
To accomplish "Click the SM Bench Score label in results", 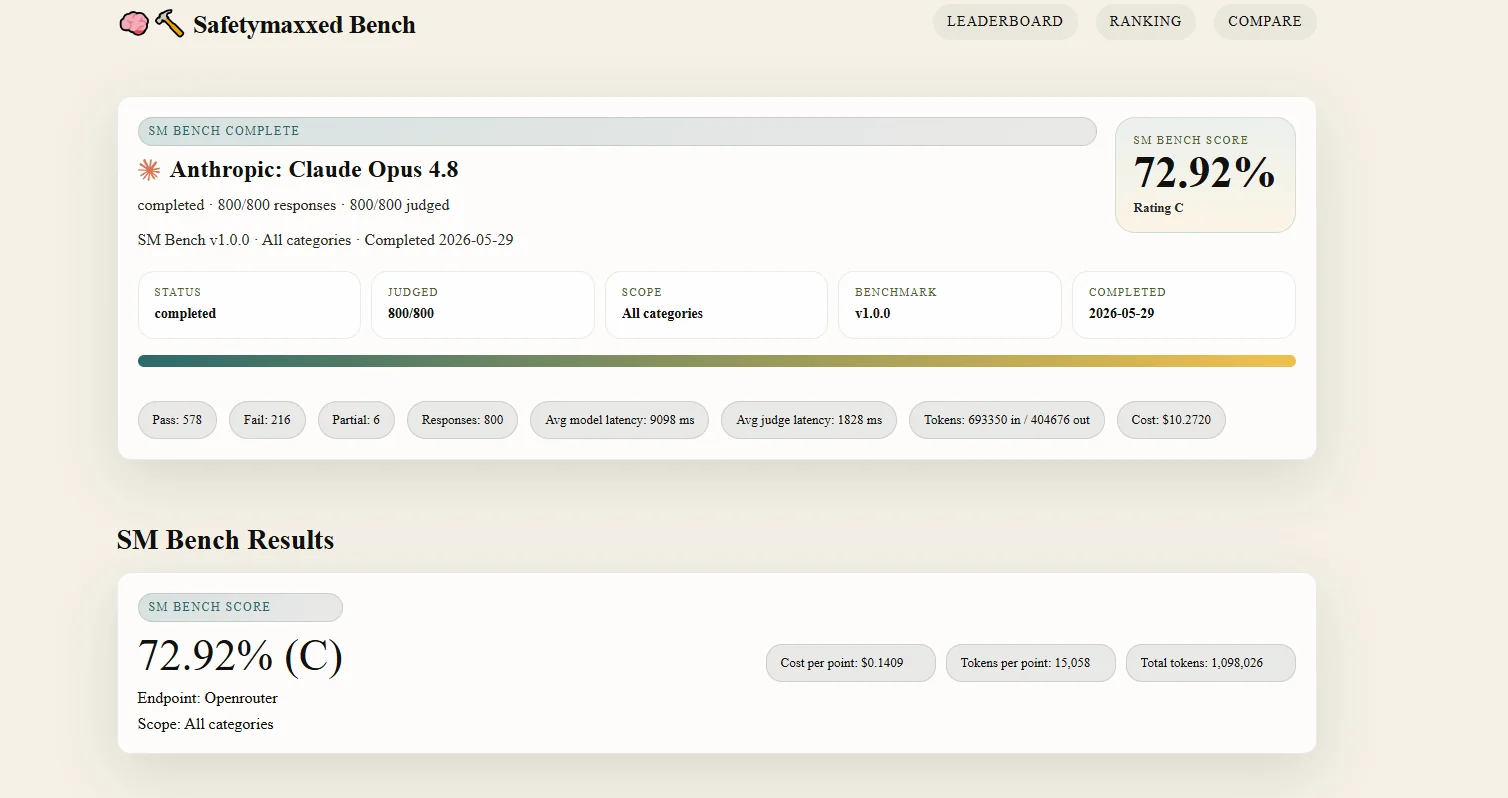I will (x=240, y=607).
